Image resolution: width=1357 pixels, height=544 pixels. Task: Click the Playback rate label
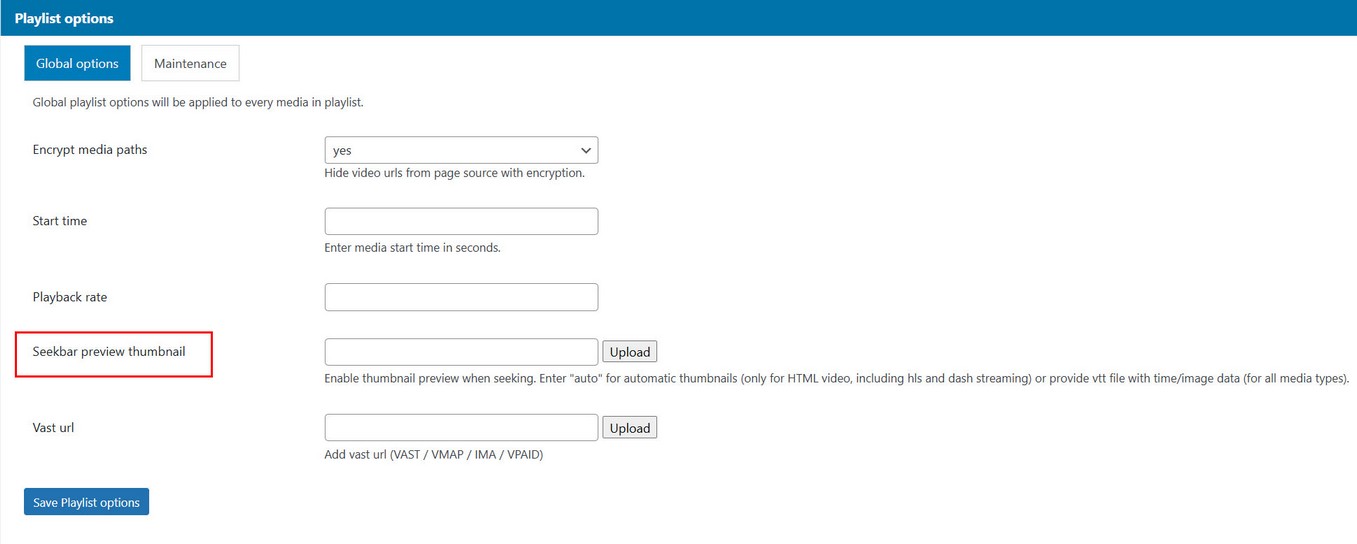(70, 297)
